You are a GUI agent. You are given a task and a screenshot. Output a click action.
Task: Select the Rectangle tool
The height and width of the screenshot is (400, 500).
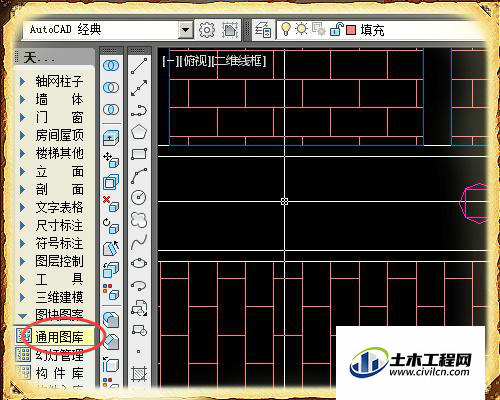pos(139,154)
